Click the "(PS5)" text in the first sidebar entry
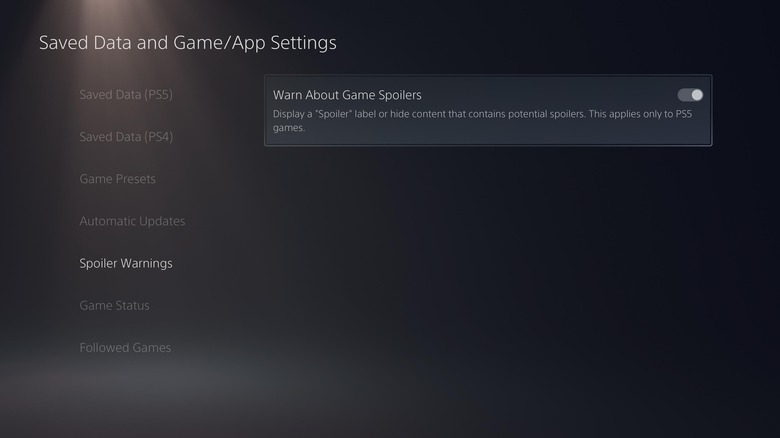 [159, 95]
